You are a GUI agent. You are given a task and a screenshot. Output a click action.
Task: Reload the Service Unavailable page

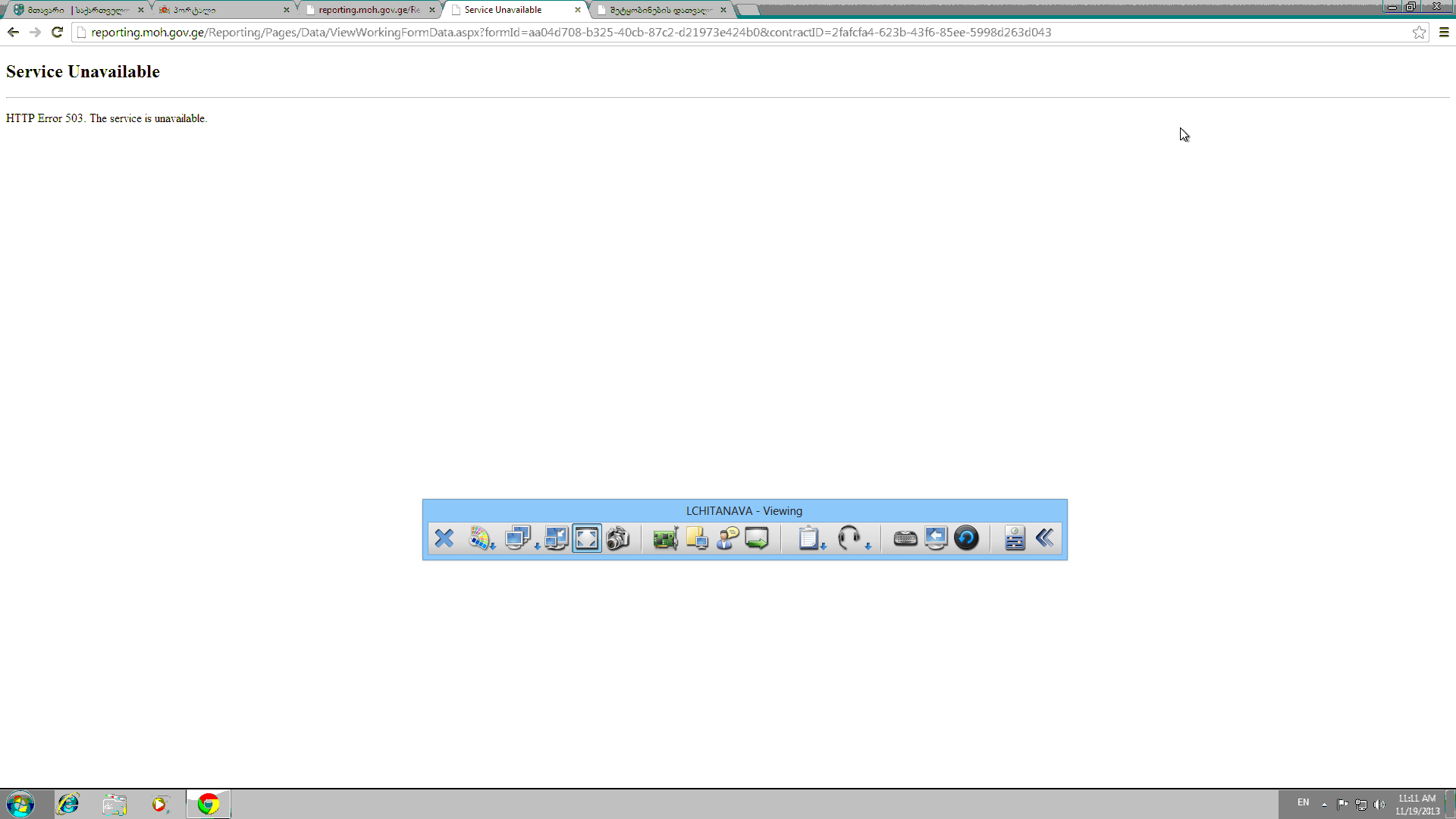[57, 32]
